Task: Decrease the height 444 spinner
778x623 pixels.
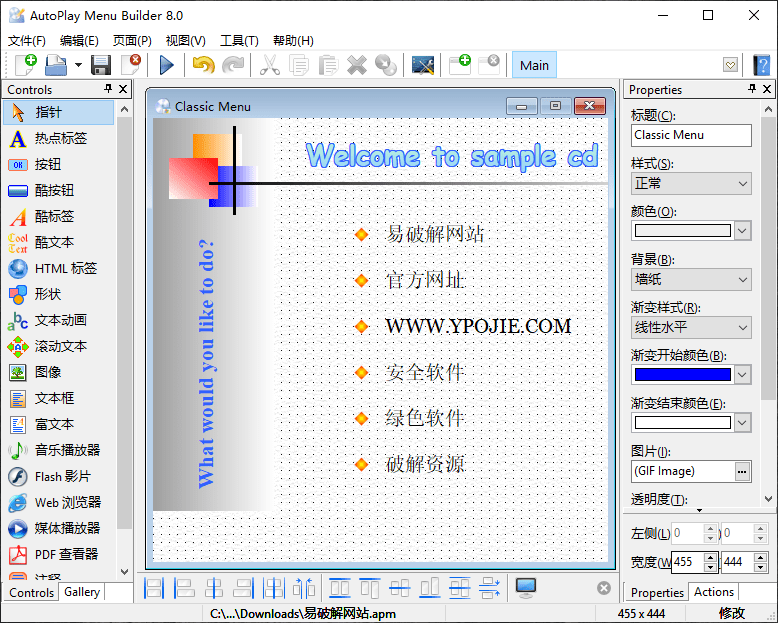Action: pos(760,567)
